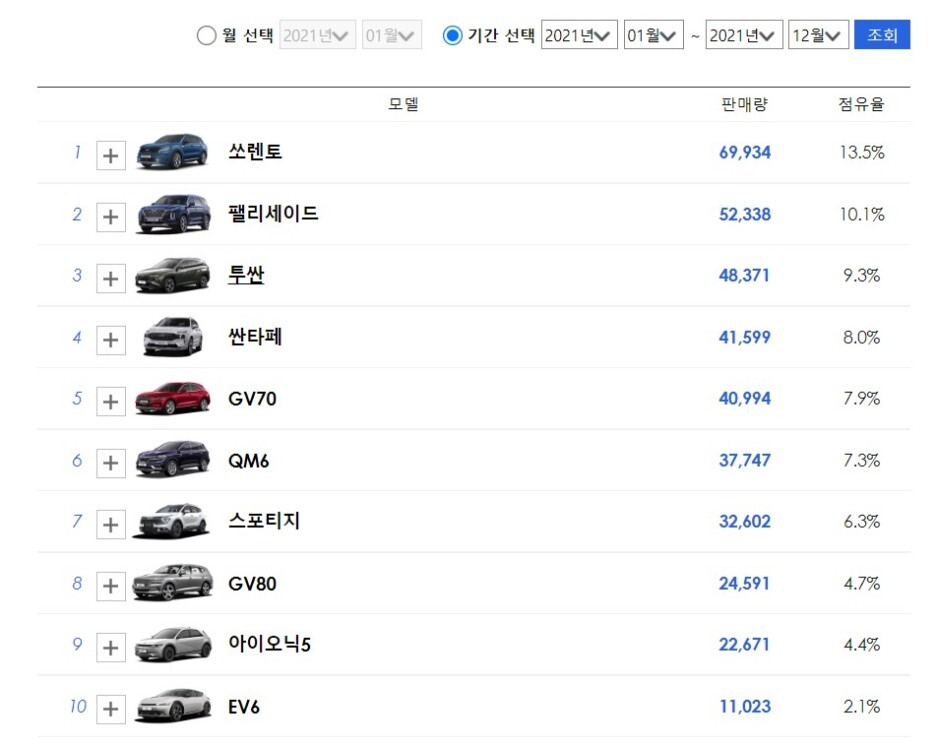
Task: Expand the QM6 row plus button
Action: [111, 463]
